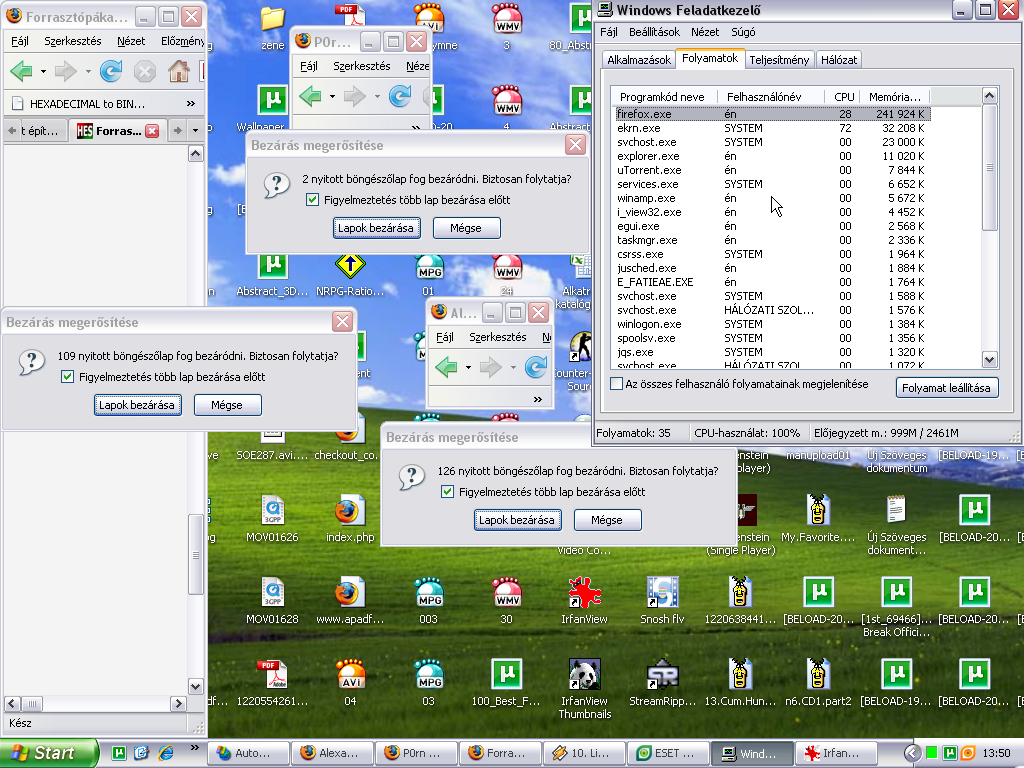This screenshot has width=1024, height=768.
Task: Click the Back arrow in the Al... Firefox window
Action: tap(447, 367)
